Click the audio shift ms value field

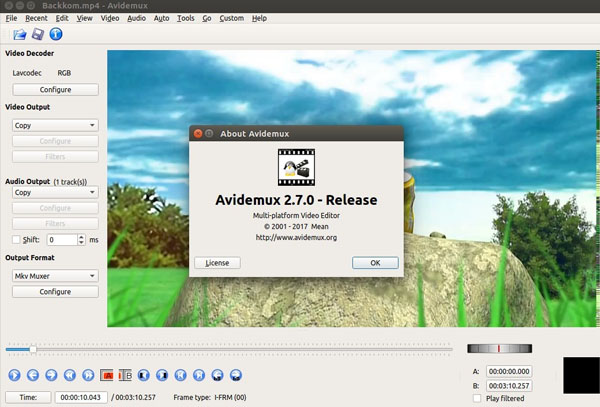click(62, 240)
